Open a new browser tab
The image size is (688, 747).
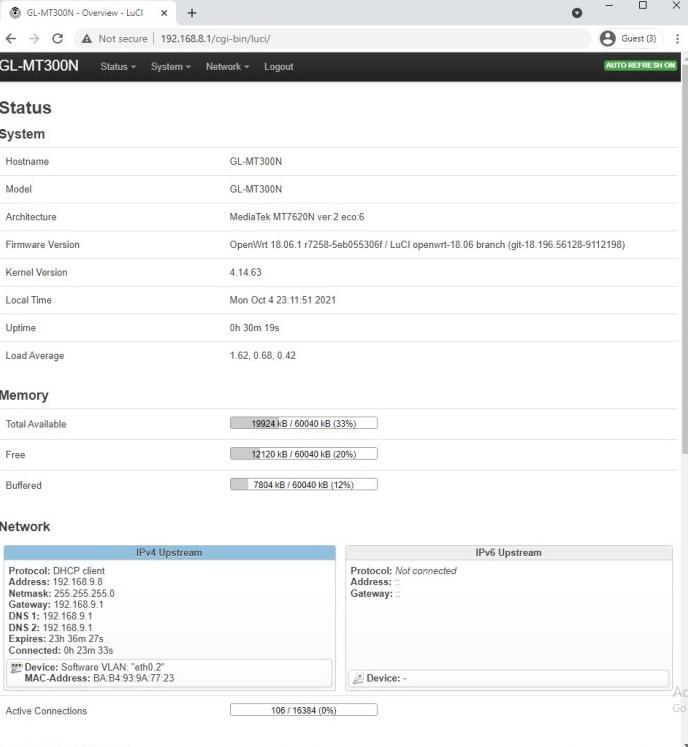coord(192,13)
